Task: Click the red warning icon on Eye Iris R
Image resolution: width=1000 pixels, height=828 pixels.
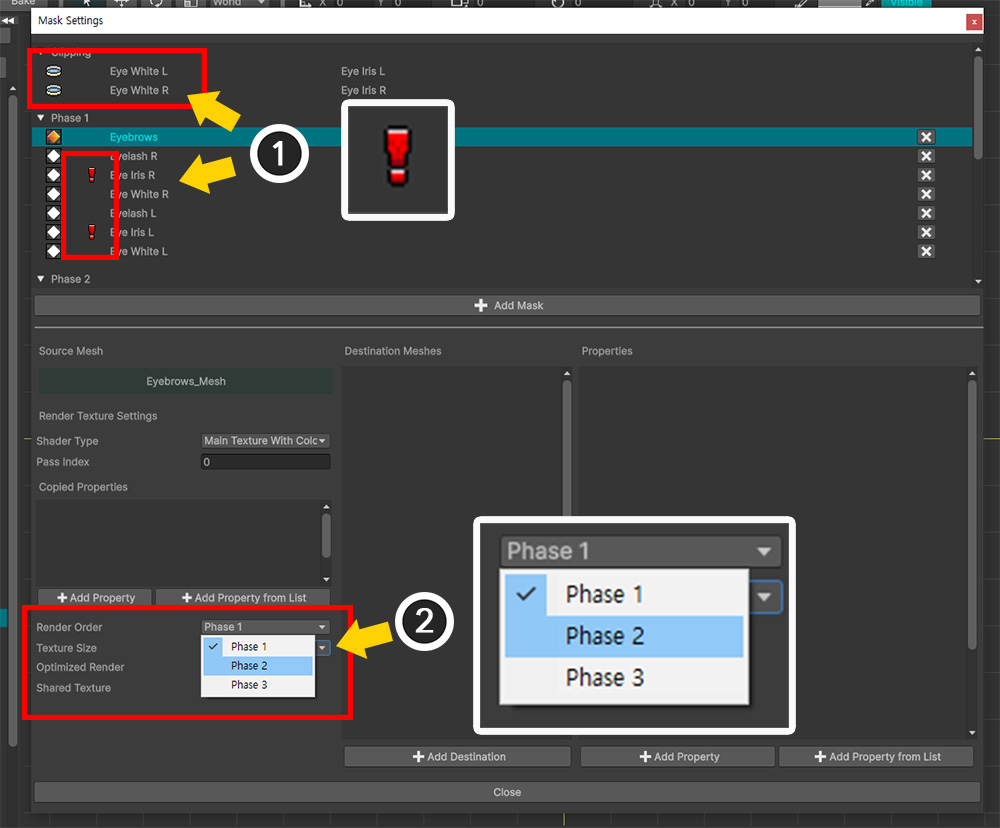Action: coord(92,175)
